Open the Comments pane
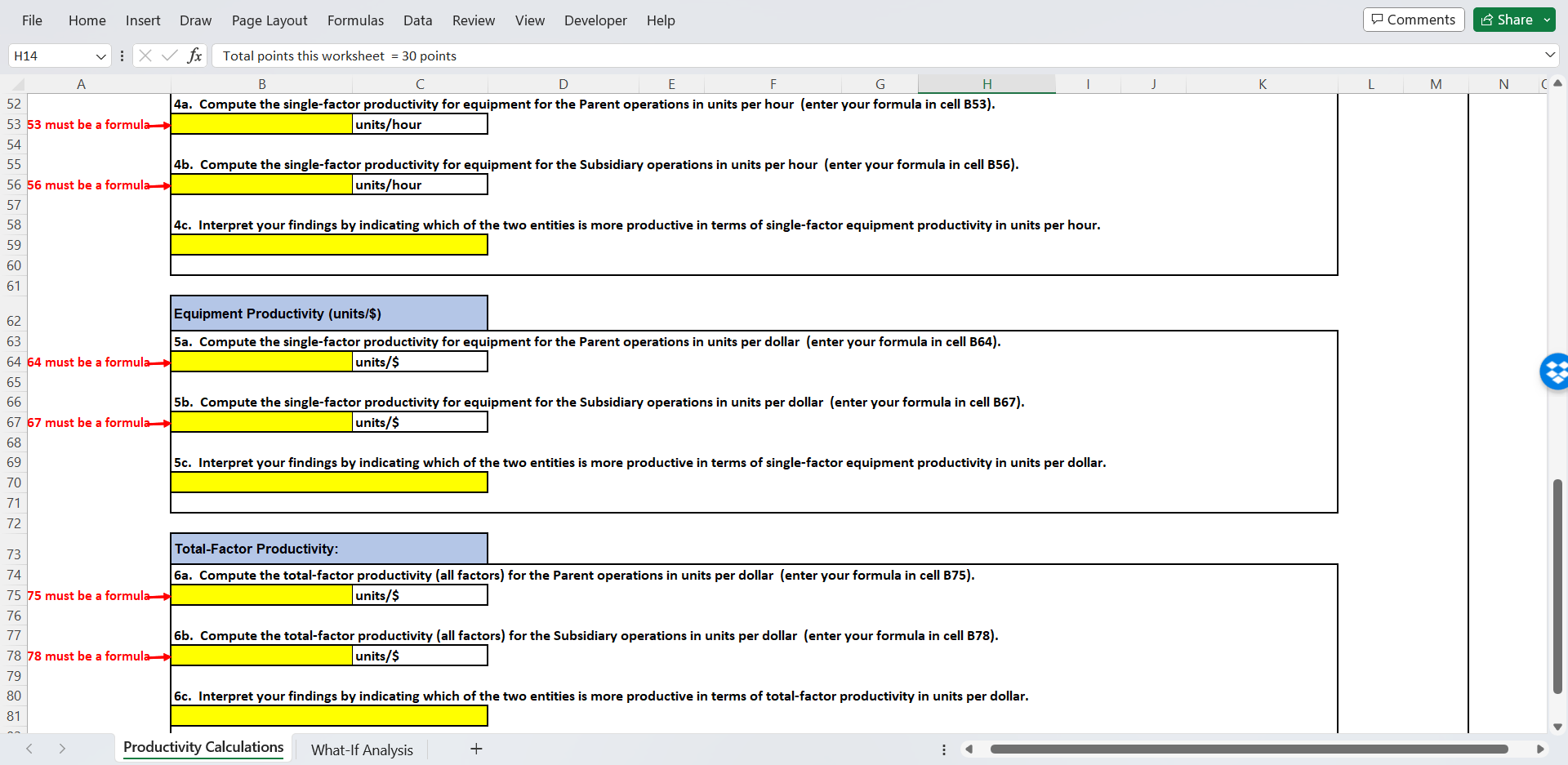Viewport: 1568px width, 765px height. (1413, 19)
